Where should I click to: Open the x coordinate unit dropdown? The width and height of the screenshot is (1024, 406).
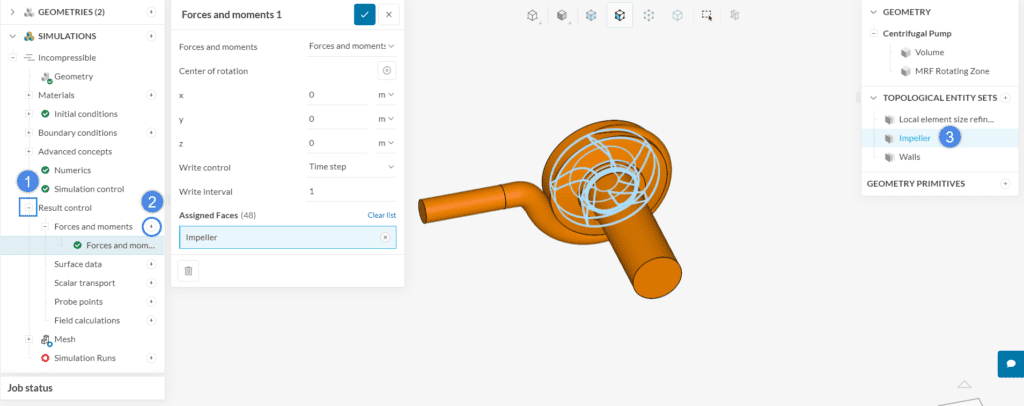[x=386, y=94]
